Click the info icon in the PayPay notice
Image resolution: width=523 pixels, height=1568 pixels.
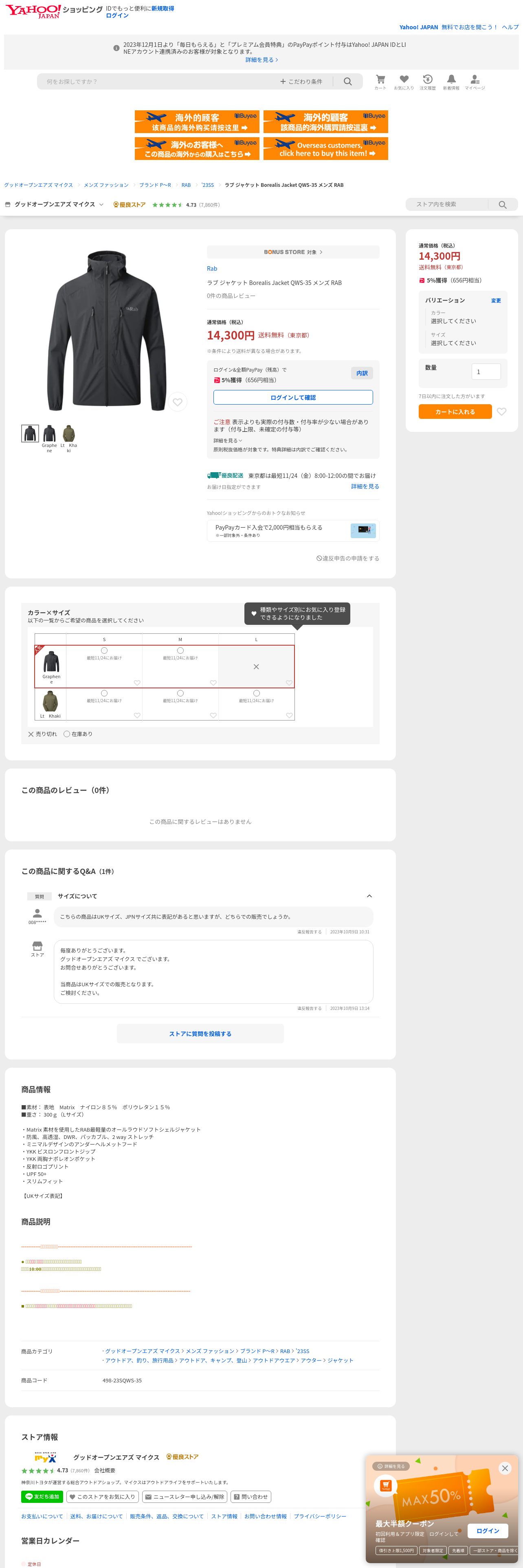pos(116,48)
